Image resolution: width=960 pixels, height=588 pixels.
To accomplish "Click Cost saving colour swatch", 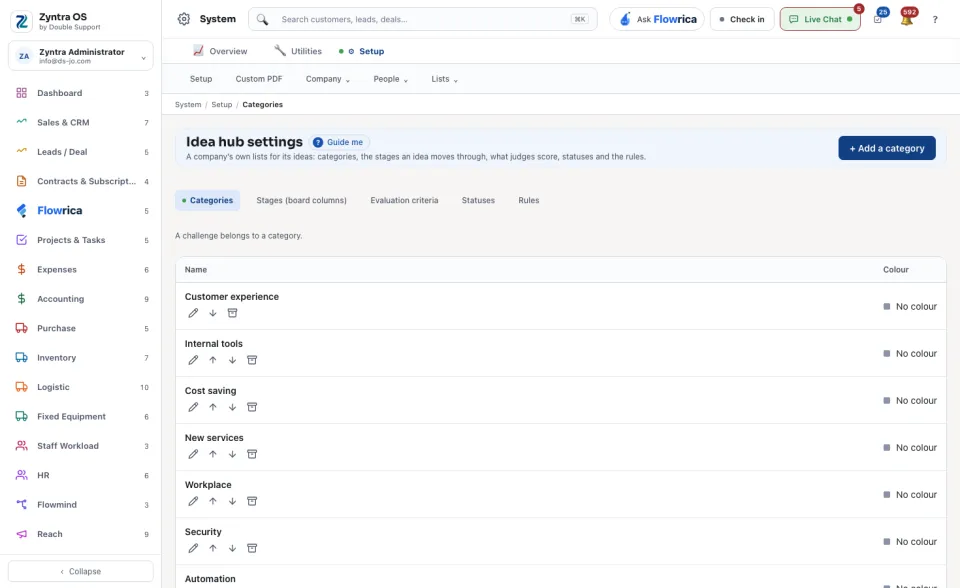I will 887,401.
